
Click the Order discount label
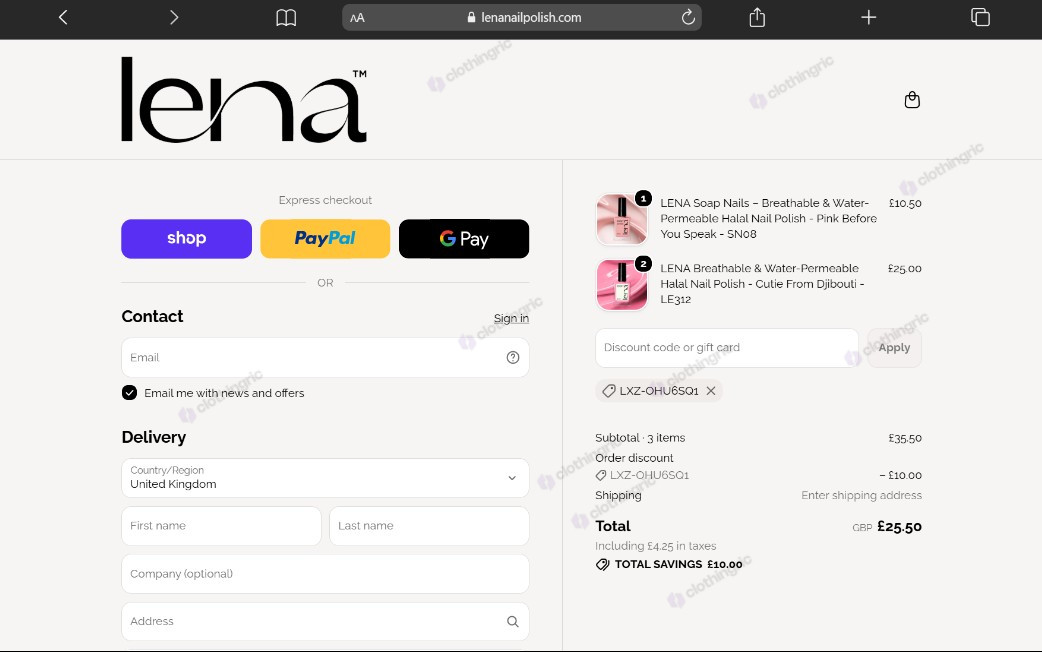pyautogui.click(x=634, y=458)
